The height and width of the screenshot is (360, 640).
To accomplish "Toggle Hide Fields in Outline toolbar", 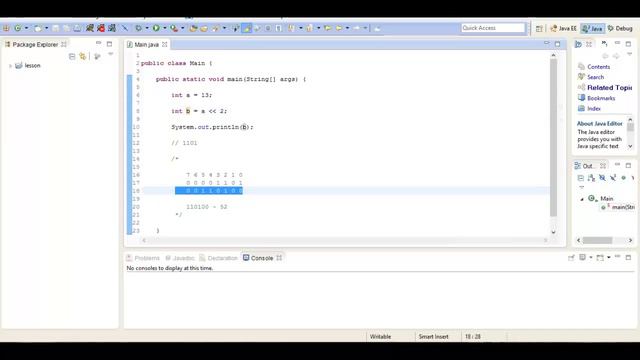I will pyautogui.click(x=602, y=178).
